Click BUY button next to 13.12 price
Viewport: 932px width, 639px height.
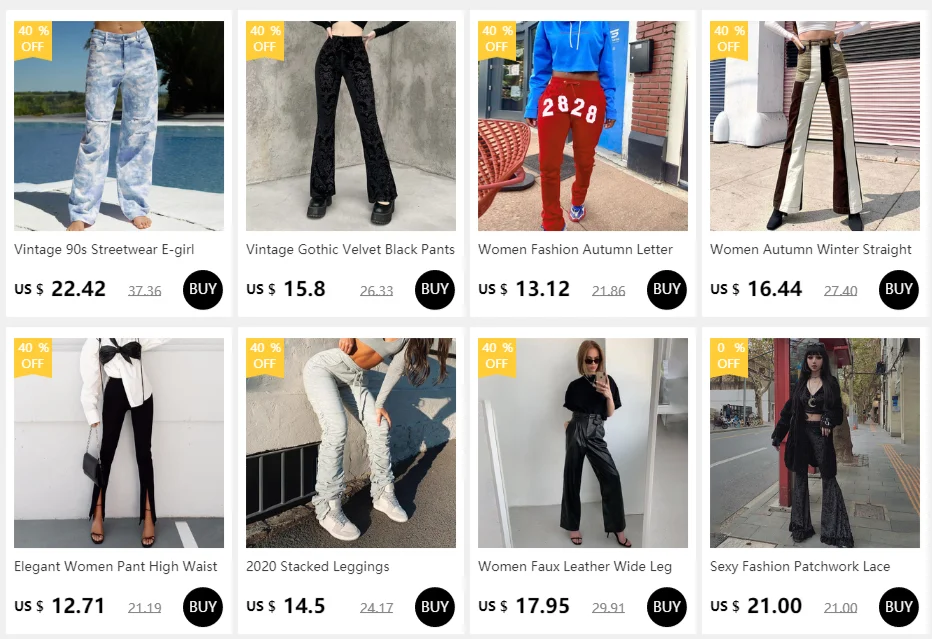(x=666, y=289)
